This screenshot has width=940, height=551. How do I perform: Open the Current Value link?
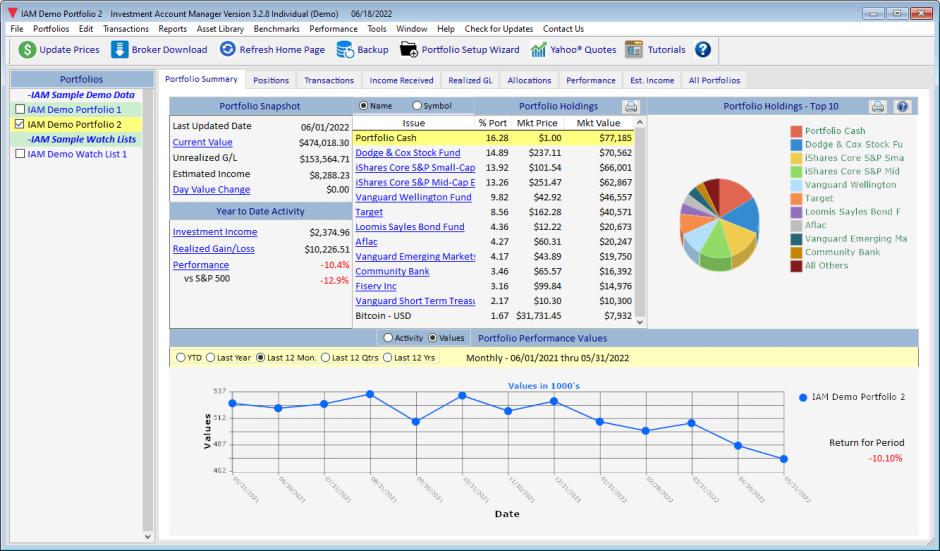coord(203,143)
